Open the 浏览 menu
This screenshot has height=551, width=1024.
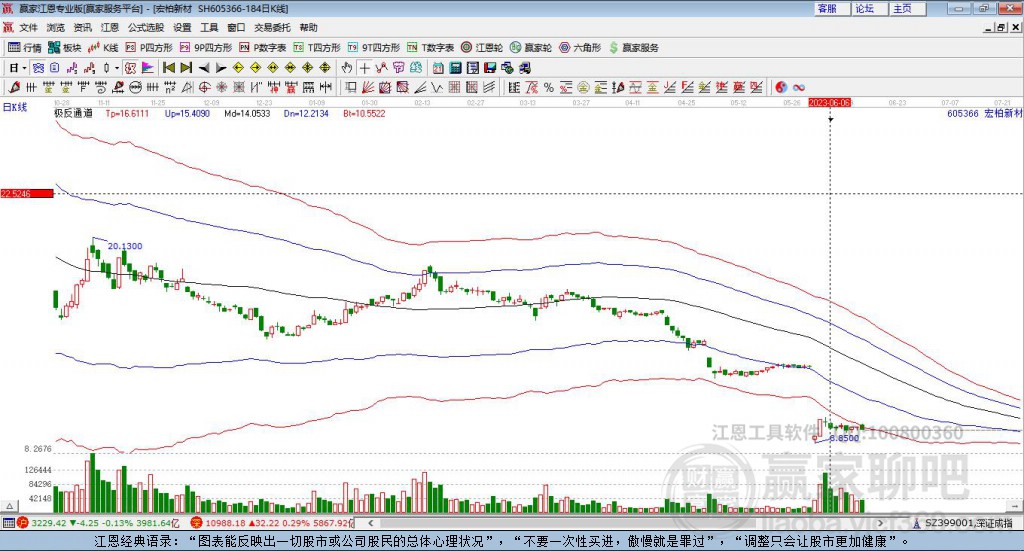[x=56, y=27]
